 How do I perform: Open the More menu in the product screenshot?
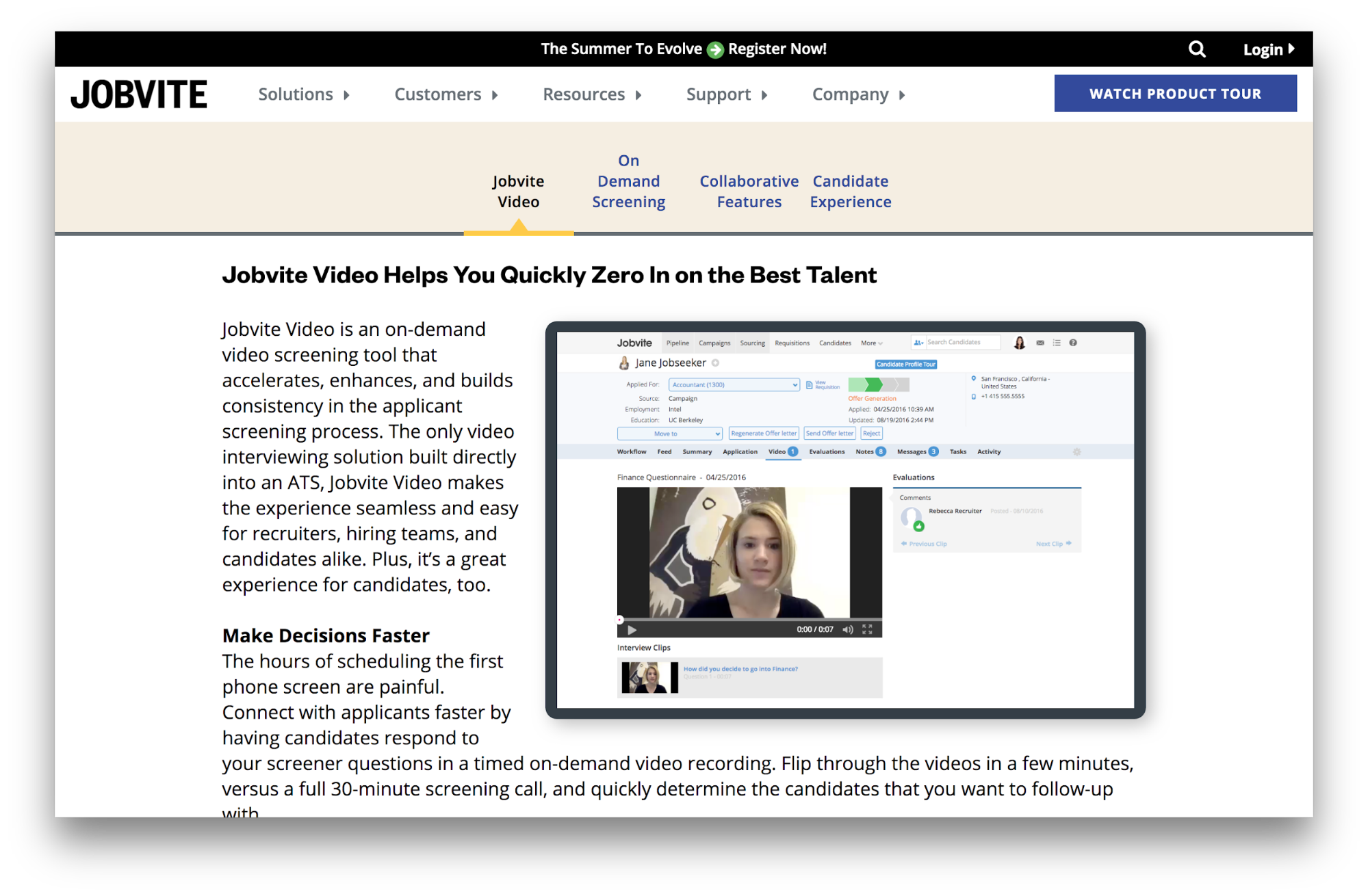tap(872, 343)
